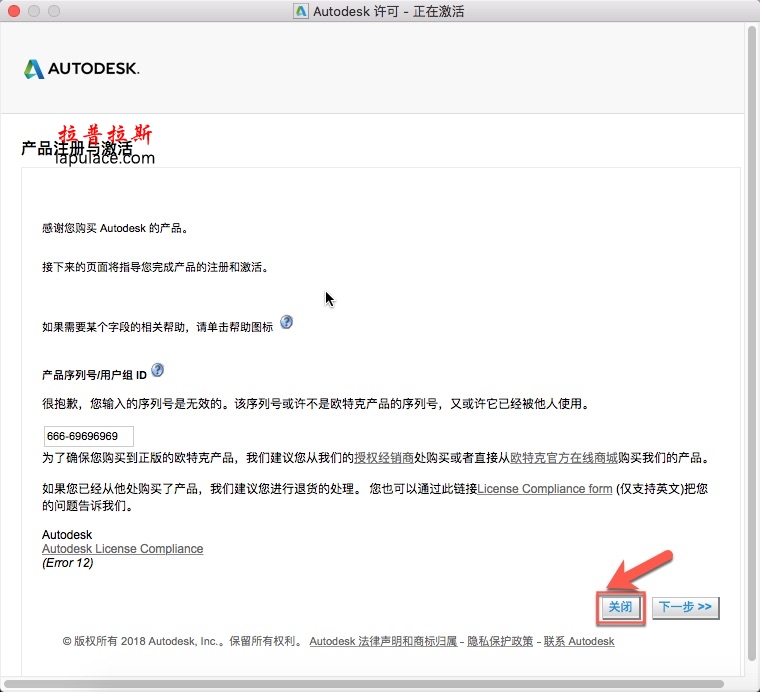Click the 很抱歉，您输入的序列号是无效的 message
Viewport: 760px width, 692px height.
(316, 403)
